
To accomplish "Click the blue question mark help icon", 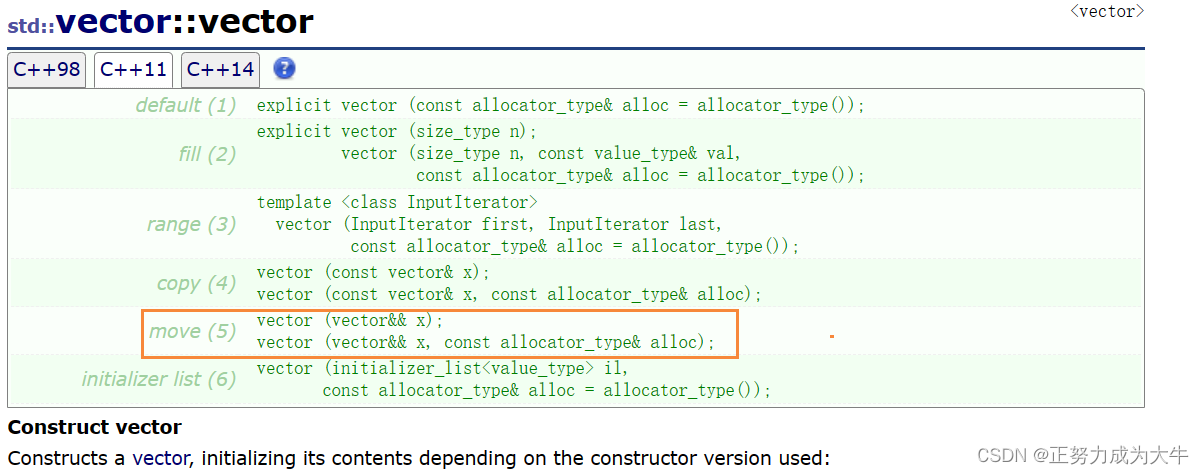I will 285,69.
